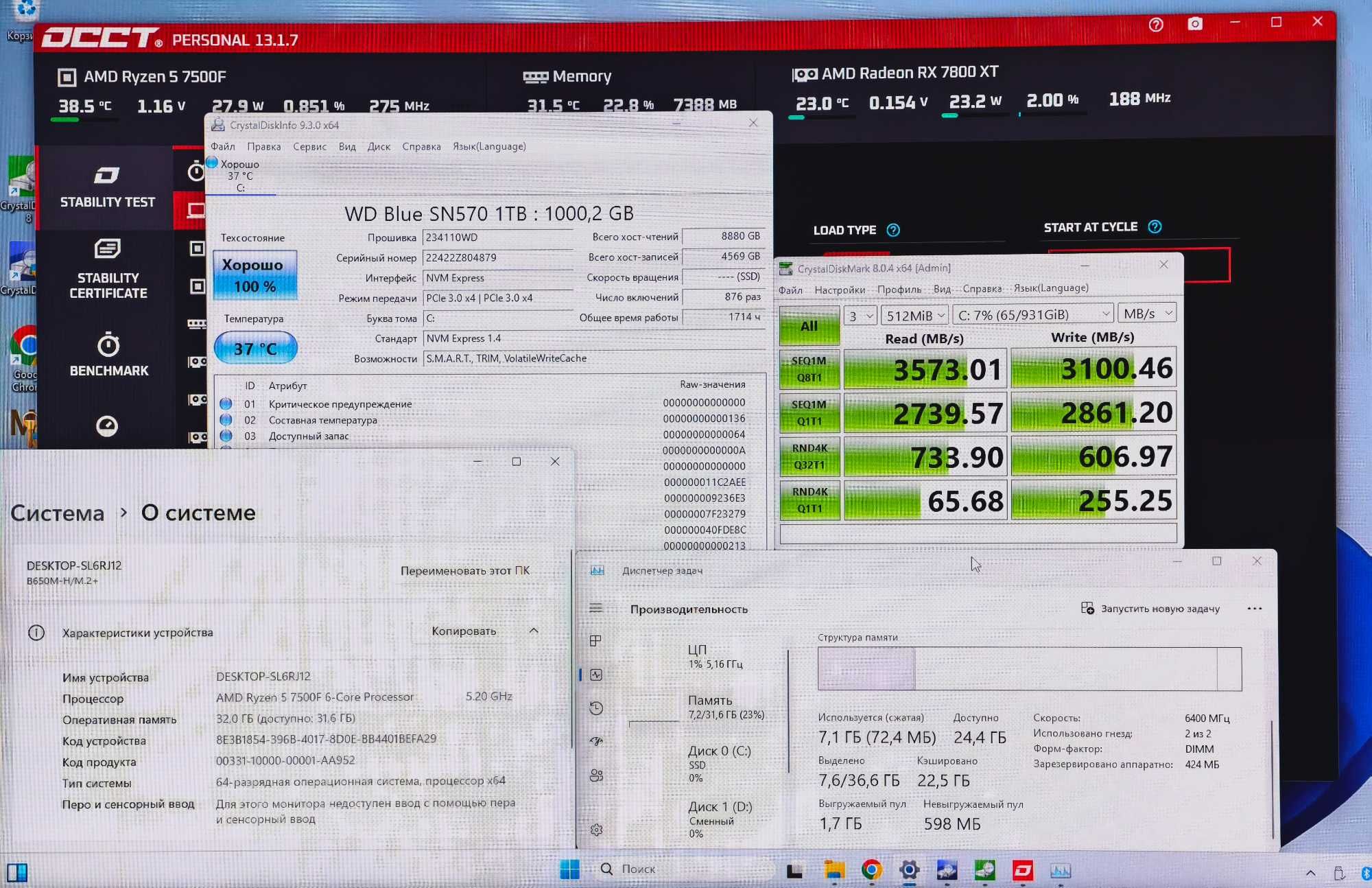Open the test count dropdown showing 3

860,315
